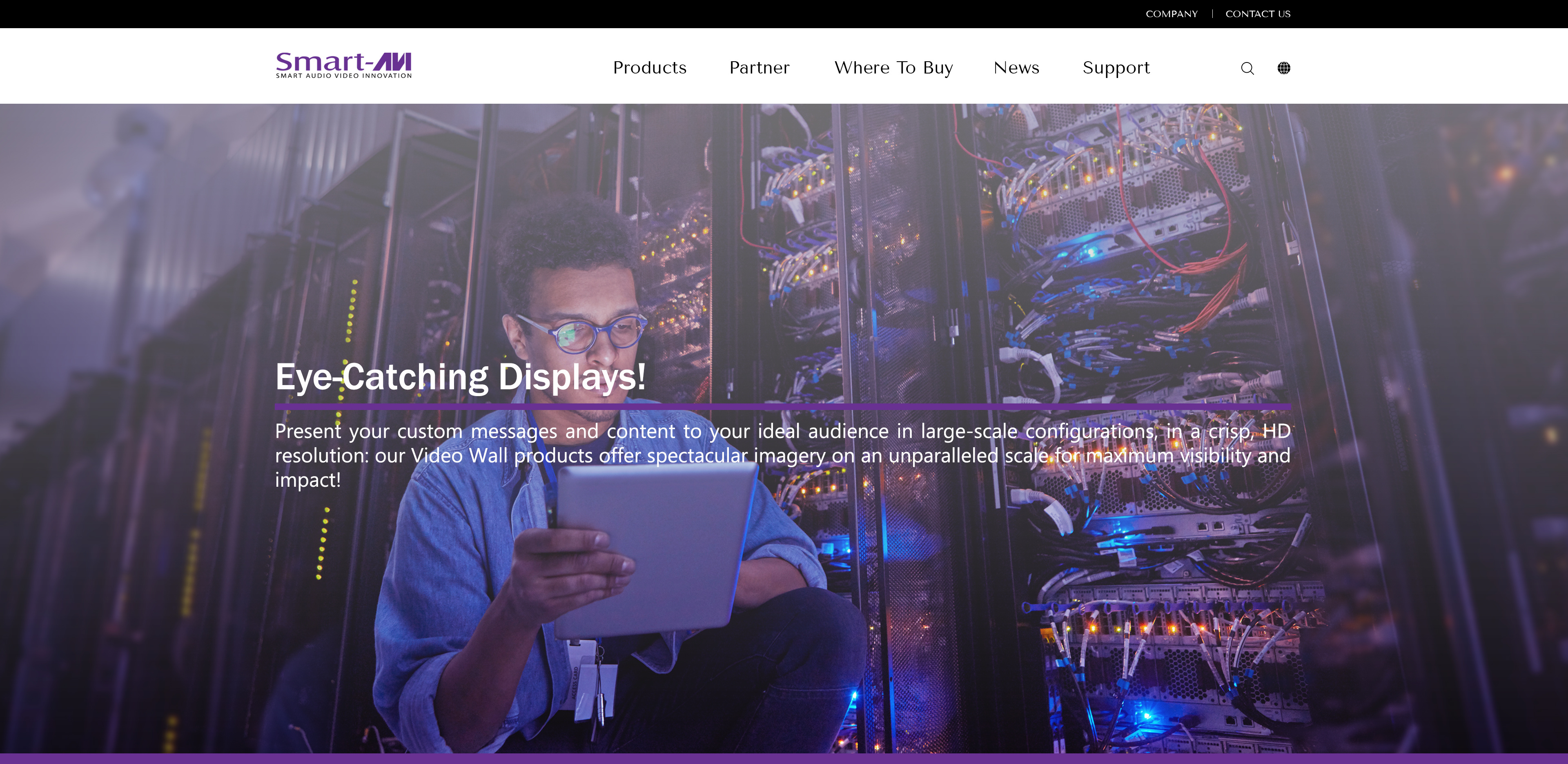Open the Products menu
The height and width of the screenshot is (764, 1568).
pos(650,67)
